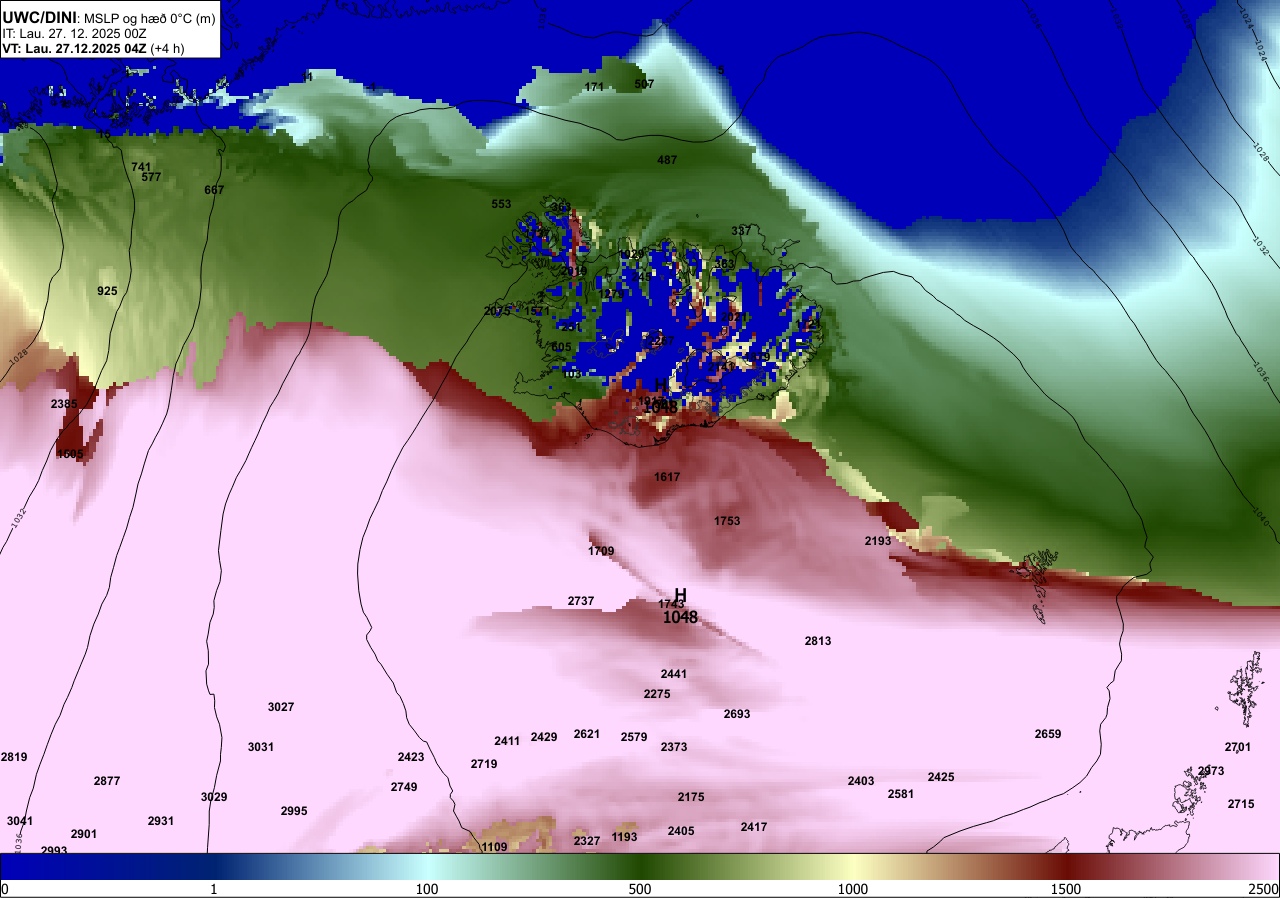
Task: Click the map value 2715
Action: point(1241,804)
